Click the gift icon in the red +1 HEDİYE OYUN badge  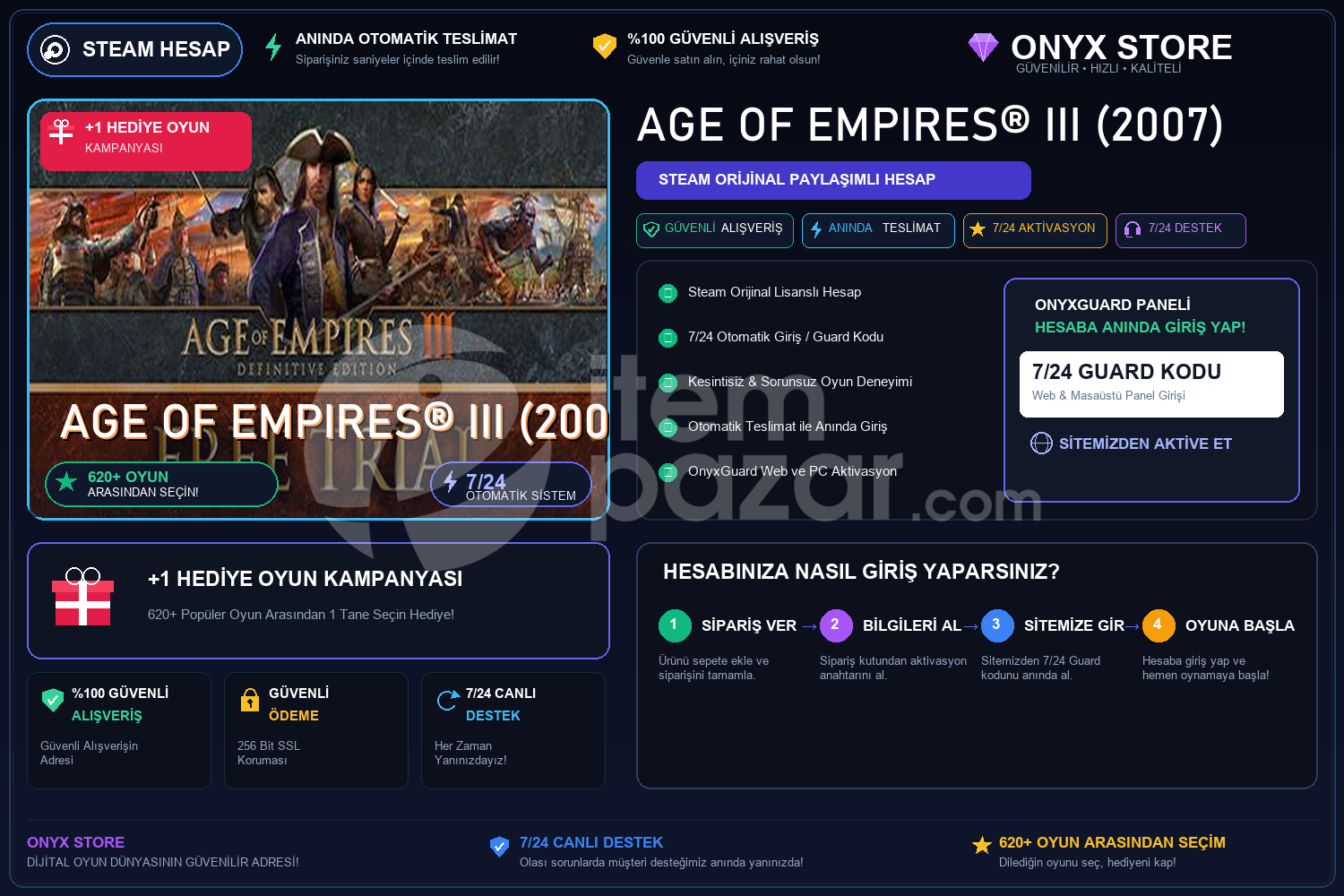61,132
